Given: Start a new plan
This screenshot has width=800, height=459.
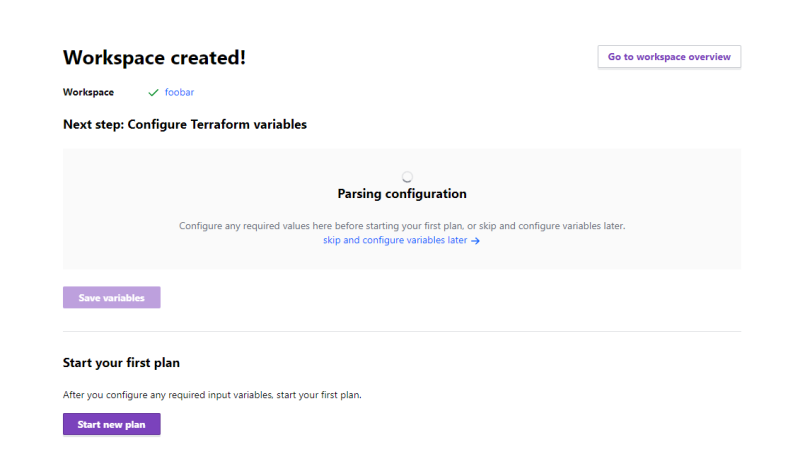Looking at the screenshot, I should [111, 425].
